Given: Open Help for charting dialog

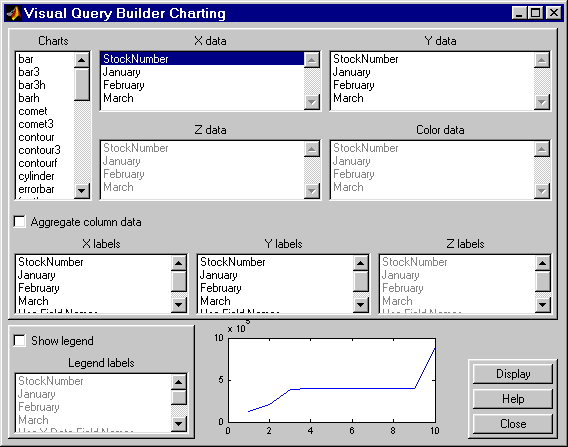Looking at the screenshot, I should tap(513, 399).
